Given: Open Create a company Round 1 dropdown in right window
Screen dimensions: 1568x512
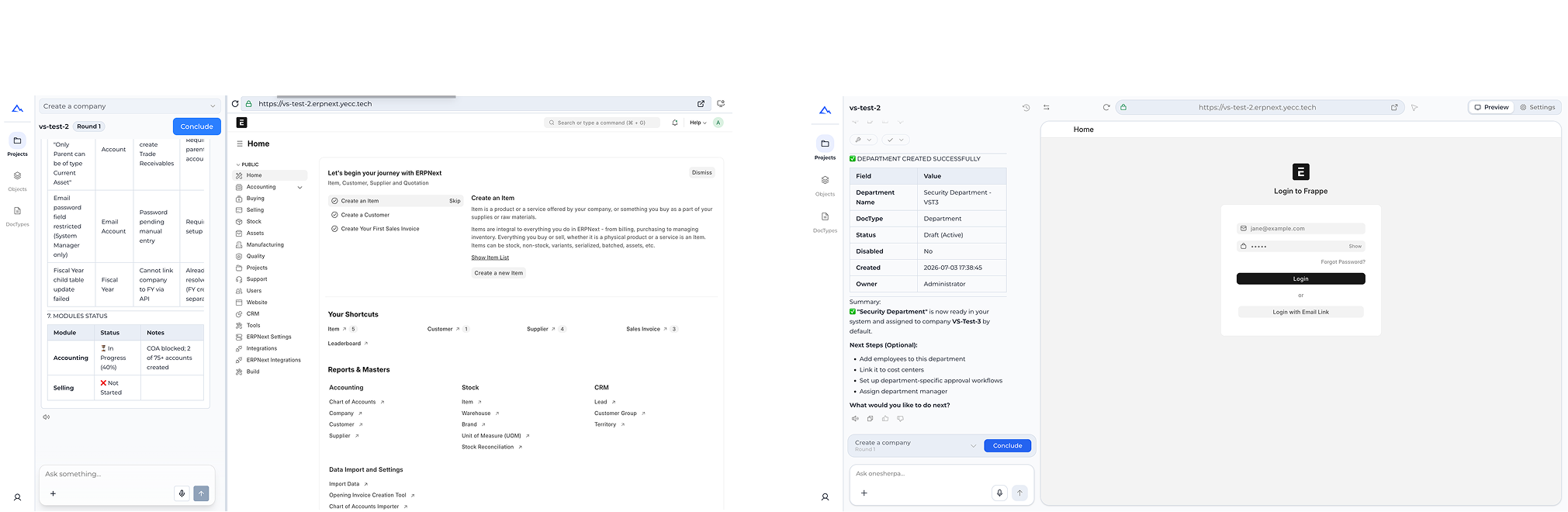Looking at the screenshot, I should [x=916, y=445].
